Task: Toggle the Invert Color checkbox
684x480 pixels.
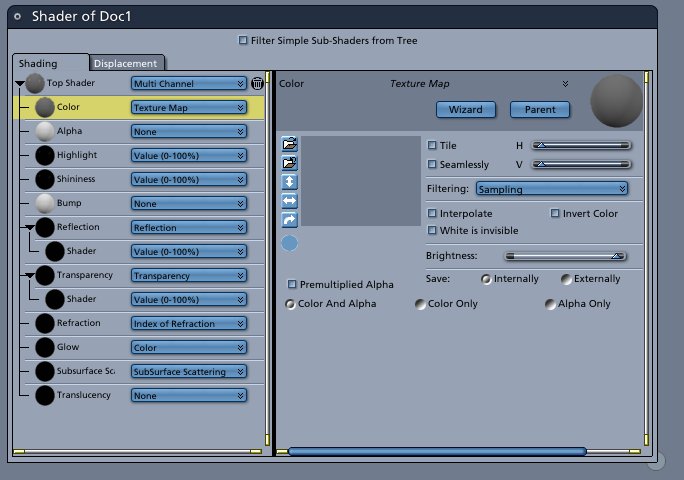Action: (555, 213)
